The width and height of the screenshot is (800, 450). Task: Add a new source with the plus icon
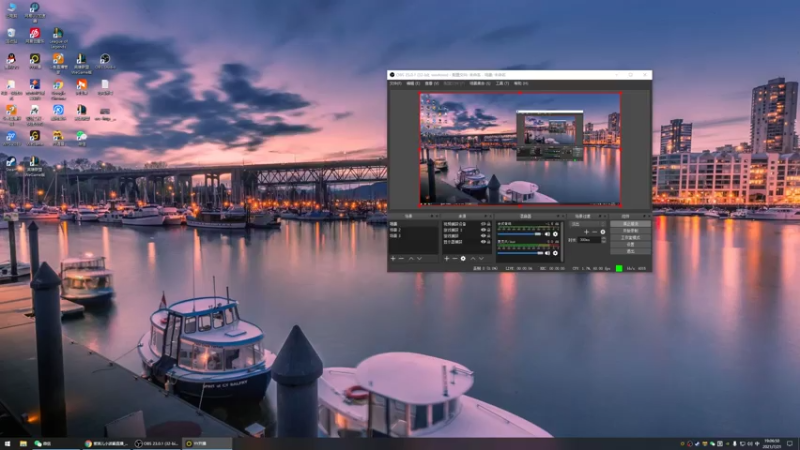[446, 259]
